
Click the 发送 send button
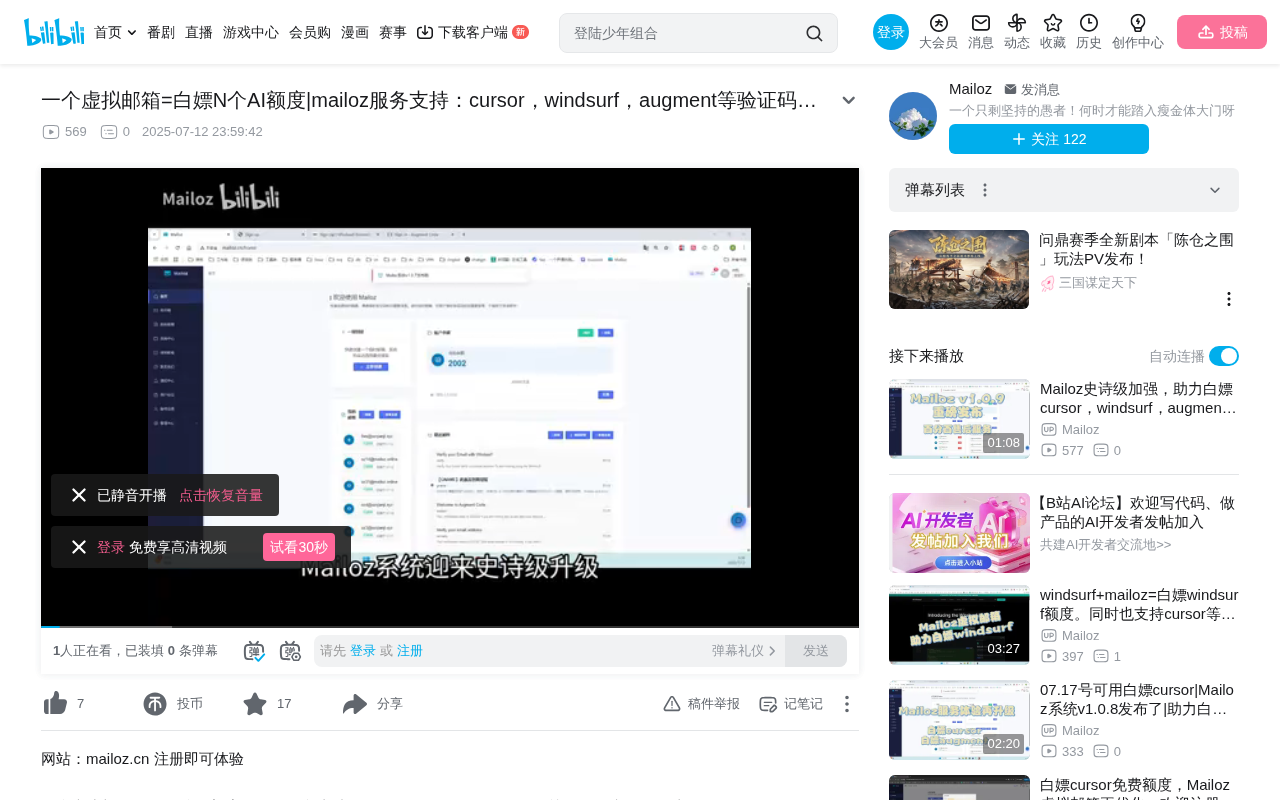(816, 651)
